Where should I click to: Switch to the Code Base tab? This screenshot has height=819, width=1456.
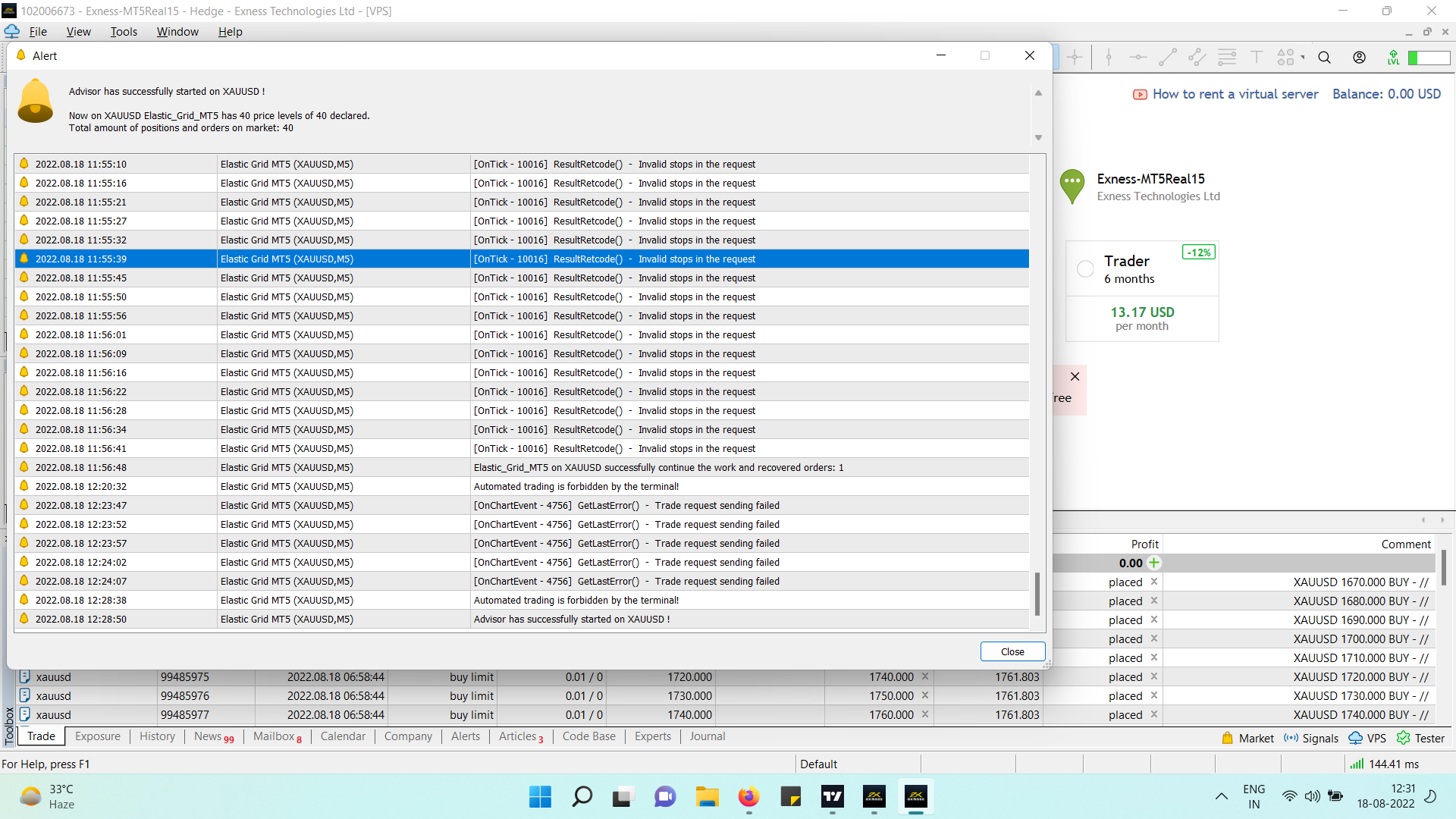[x=589, y=736]
